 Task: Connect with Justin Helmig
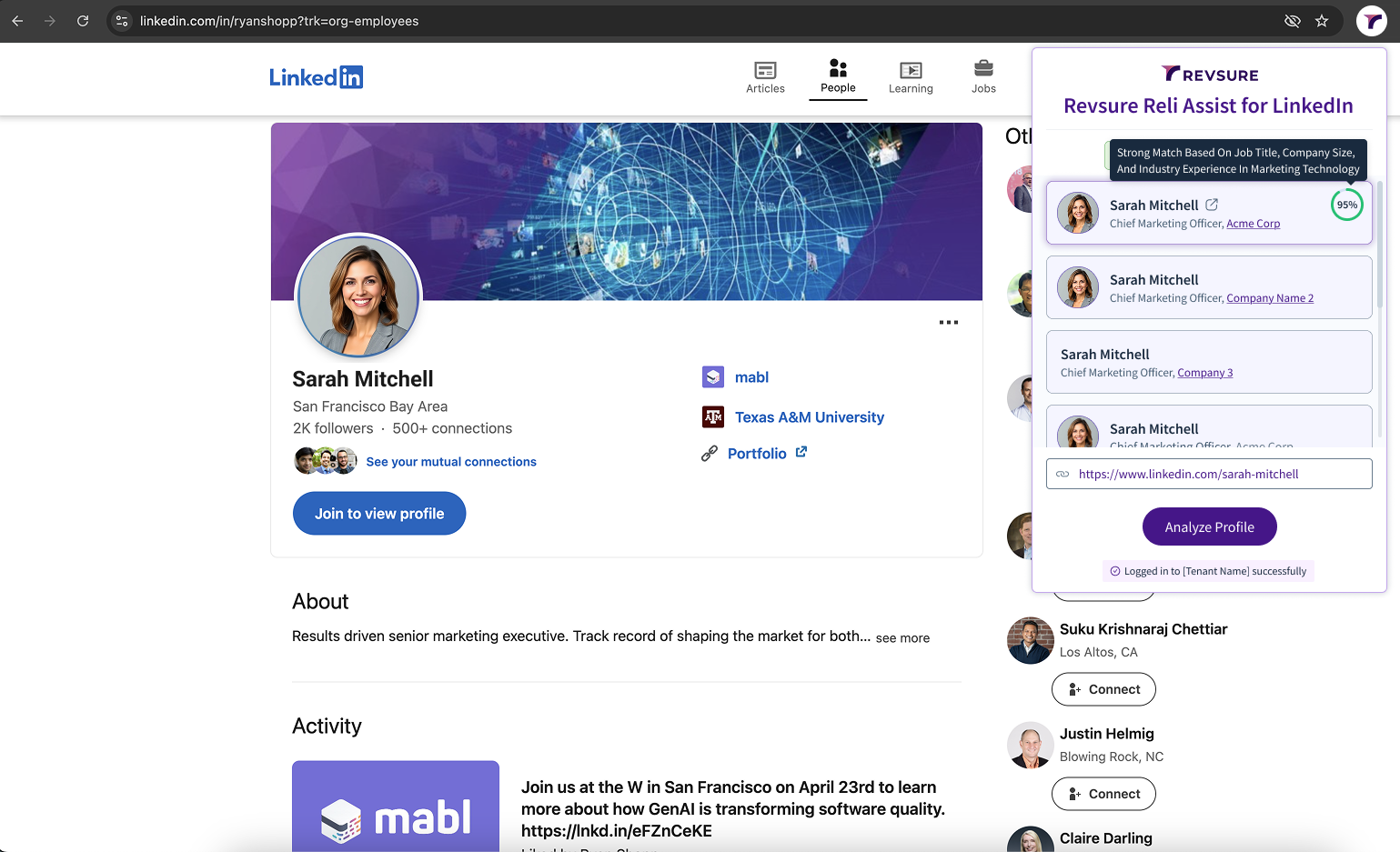pyautogui.click(x=1103, y=794)
